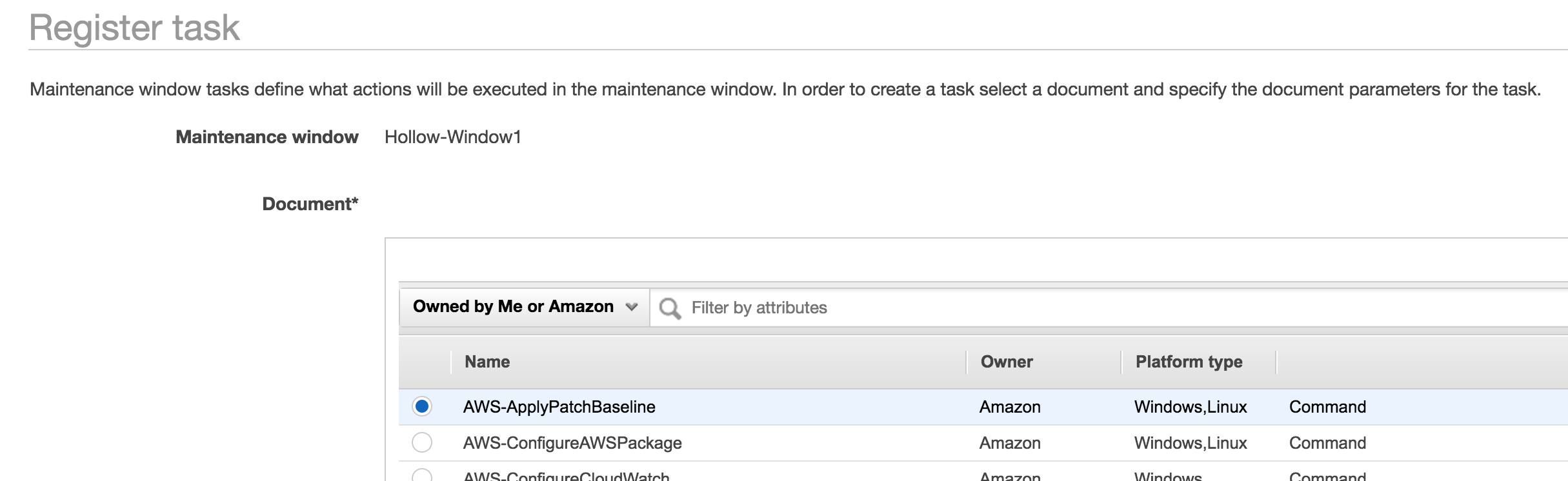Sort by the Platform type column header
1568x481 pixels.
tap(1189, 362)
